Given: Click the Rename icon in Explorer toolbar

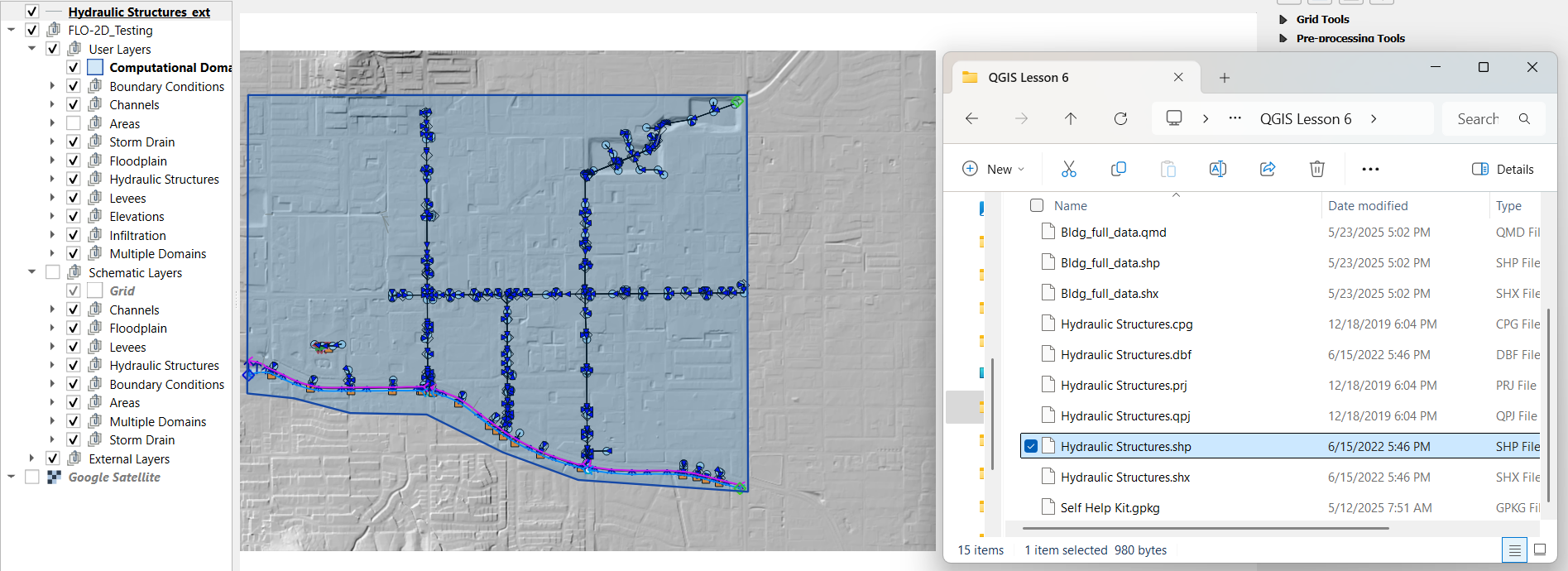Looking at the screenshot, I should [x=1217, y=169].
